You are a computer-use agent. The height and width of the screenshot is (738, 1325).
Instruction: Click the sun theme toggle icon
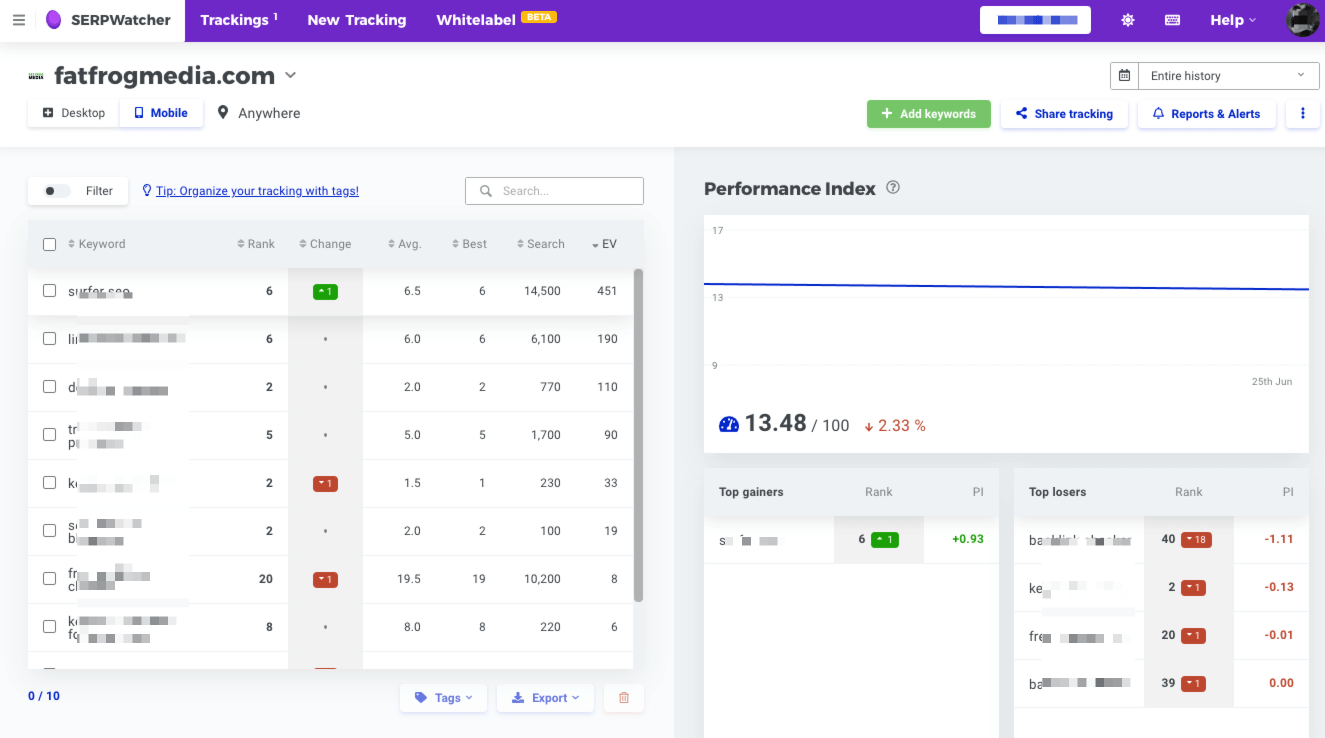[1128, 20]
